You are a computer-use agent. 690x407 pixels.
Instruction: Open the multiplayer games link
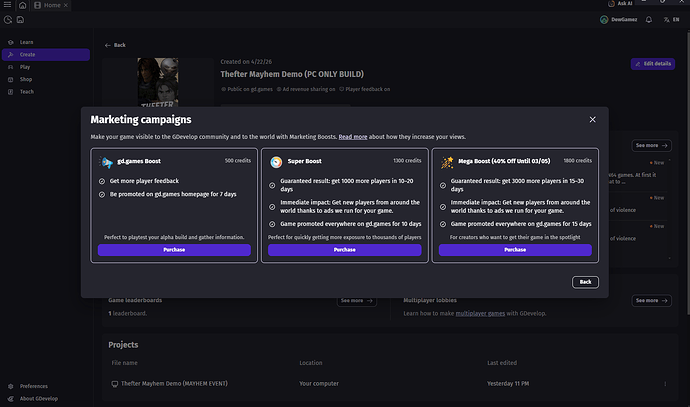[480, 314]
